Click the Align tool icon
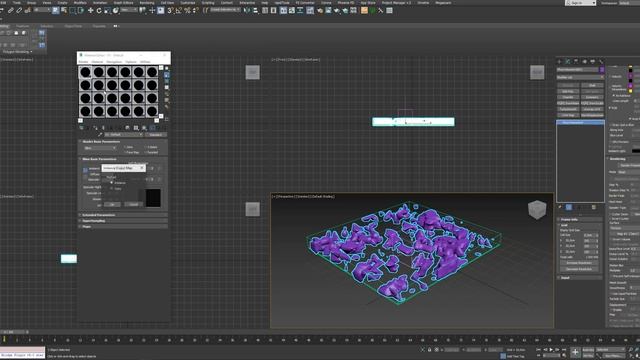This screenshot has width=640, height=360. (x=256, y=10)
